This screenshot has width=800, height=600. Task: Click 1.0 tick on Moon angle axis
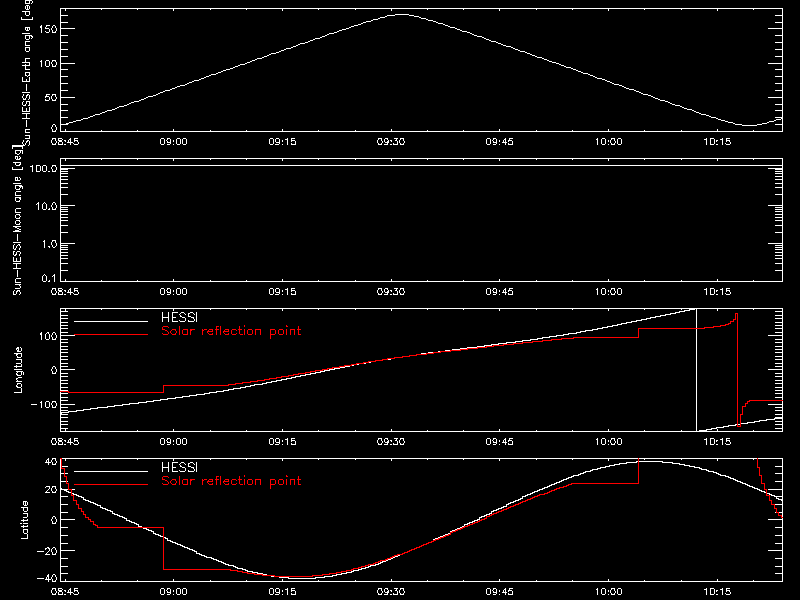pos(49,244)
